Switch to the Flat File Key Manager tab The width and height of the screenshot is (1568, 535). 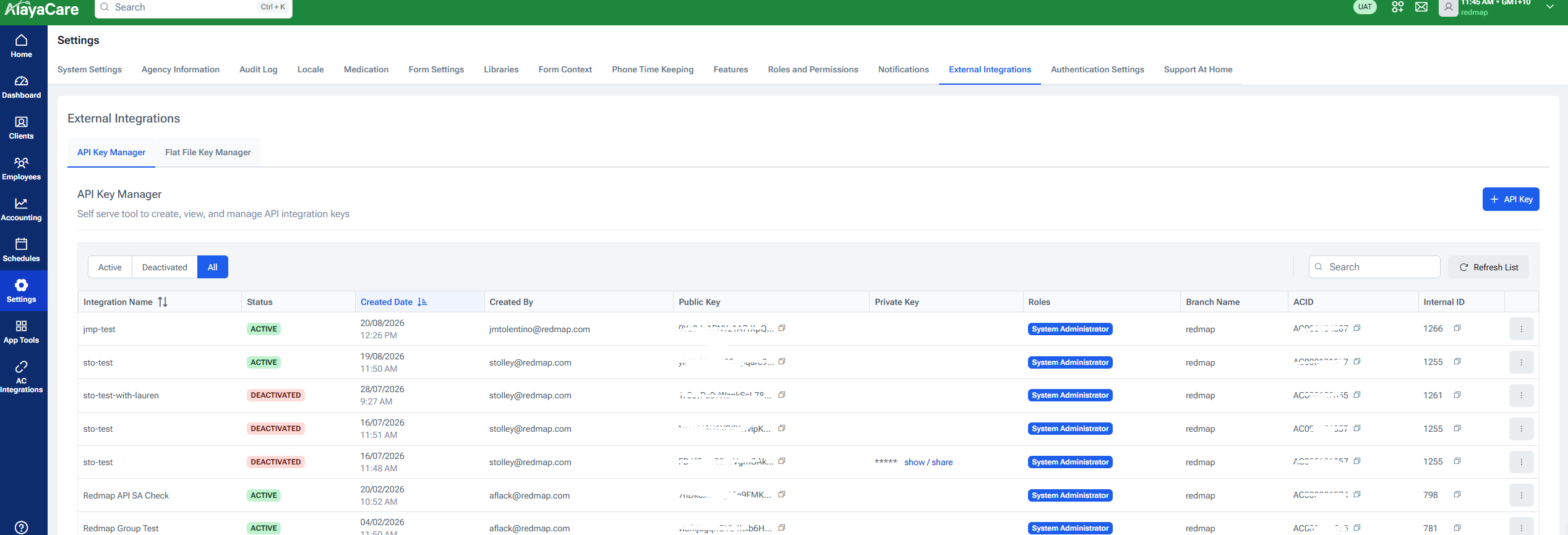pyautogui.click(x=208, y=152)
